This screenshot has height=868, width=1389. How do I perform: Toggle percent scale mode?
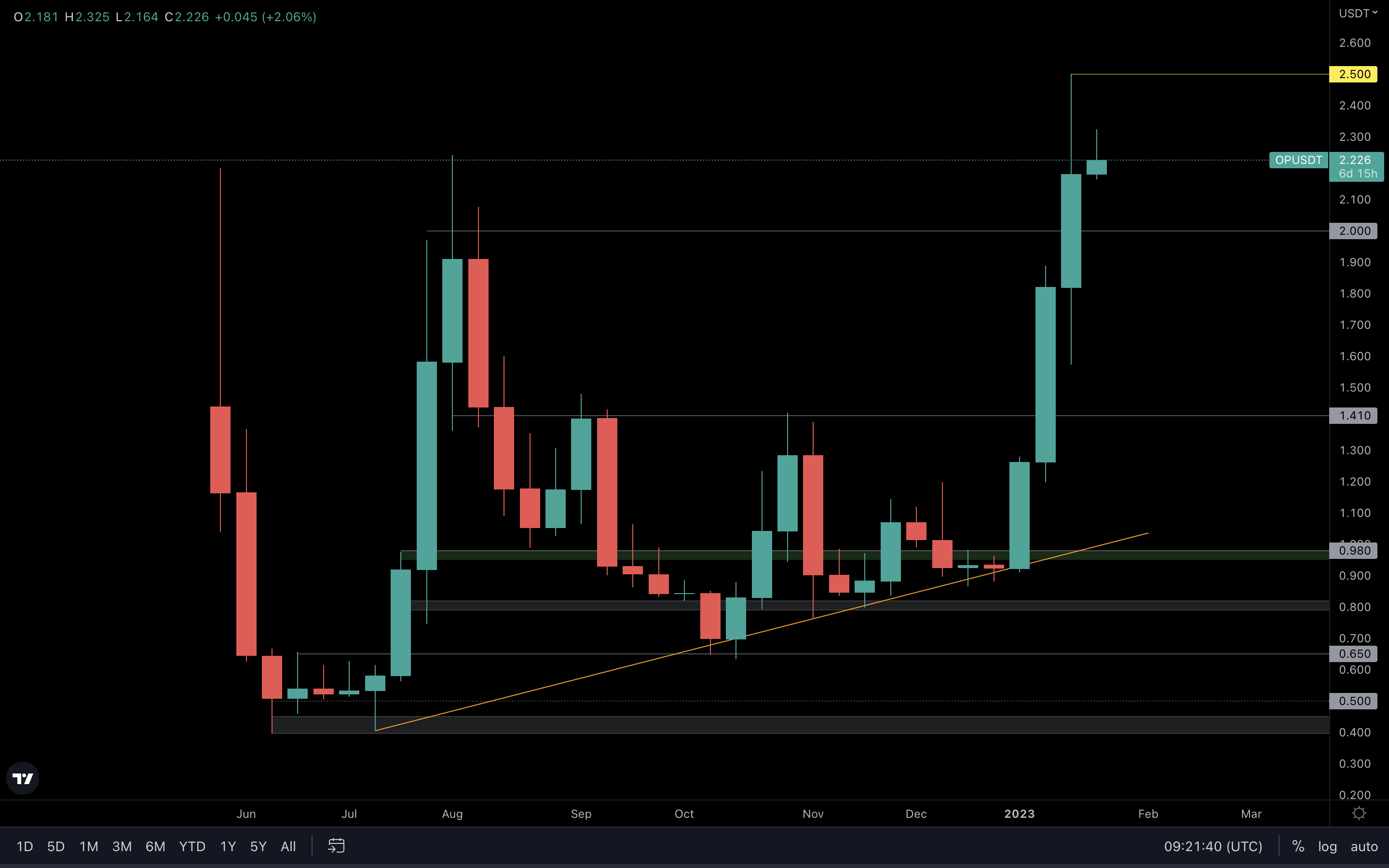tap(1298, 846)
